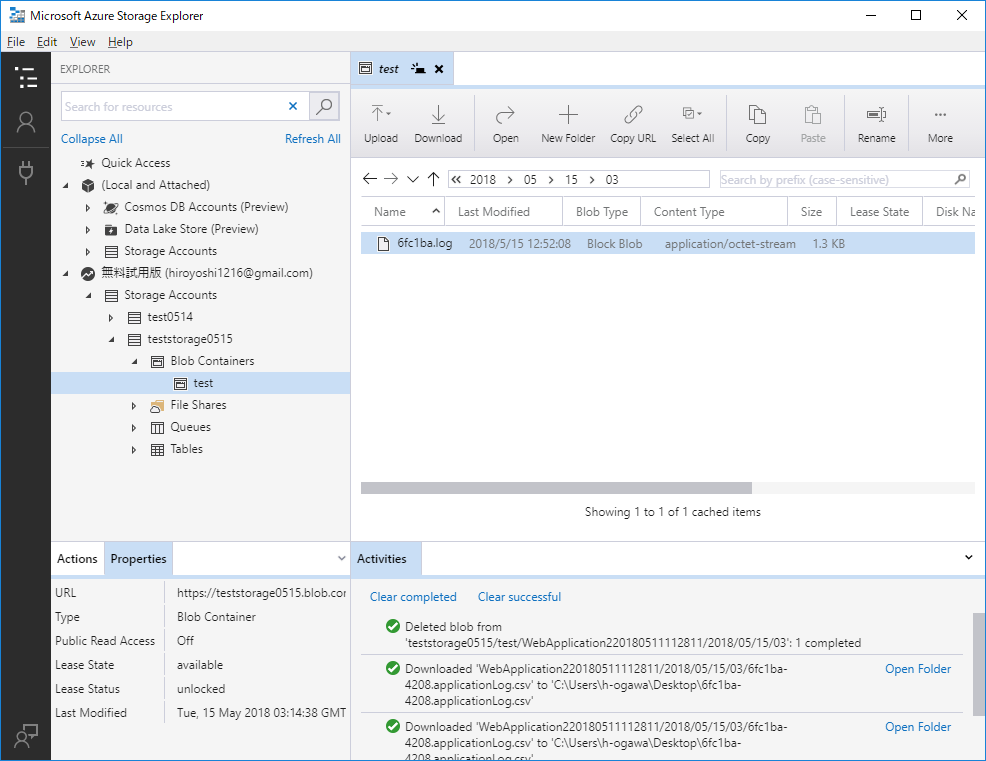Click the double-chevron at breadcrumb start
Viewport: 986px width, 761px height.
457,180
